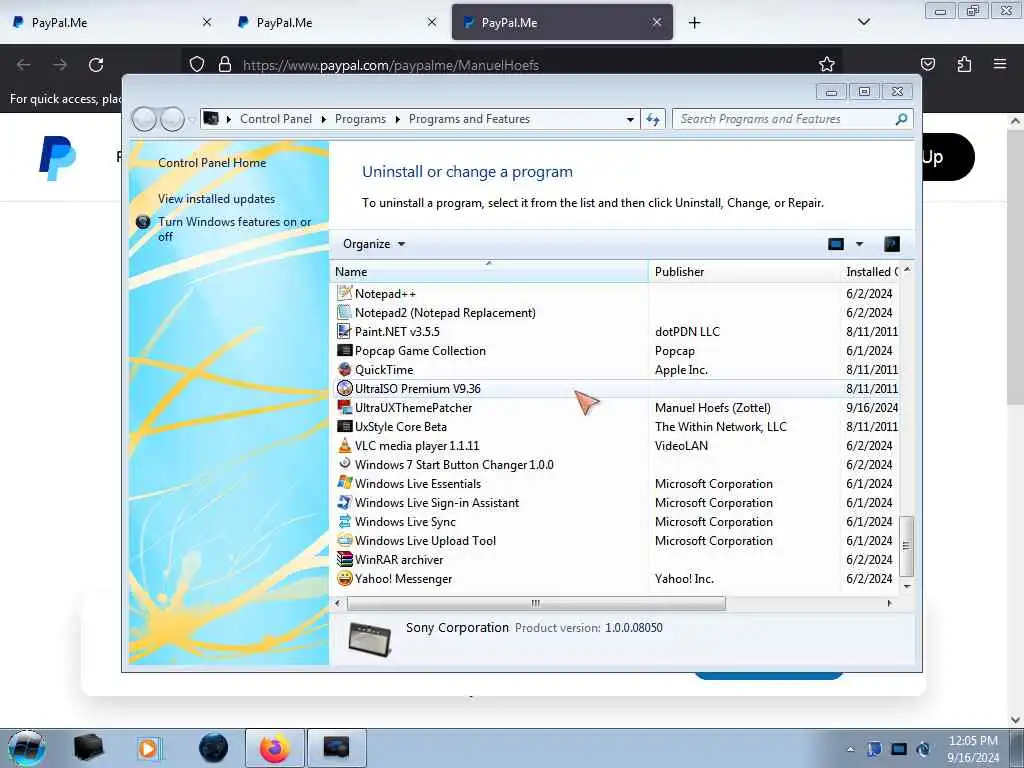Click the QuickTime program icon
Screen dimensions: 1024x768
pos(344,369)
